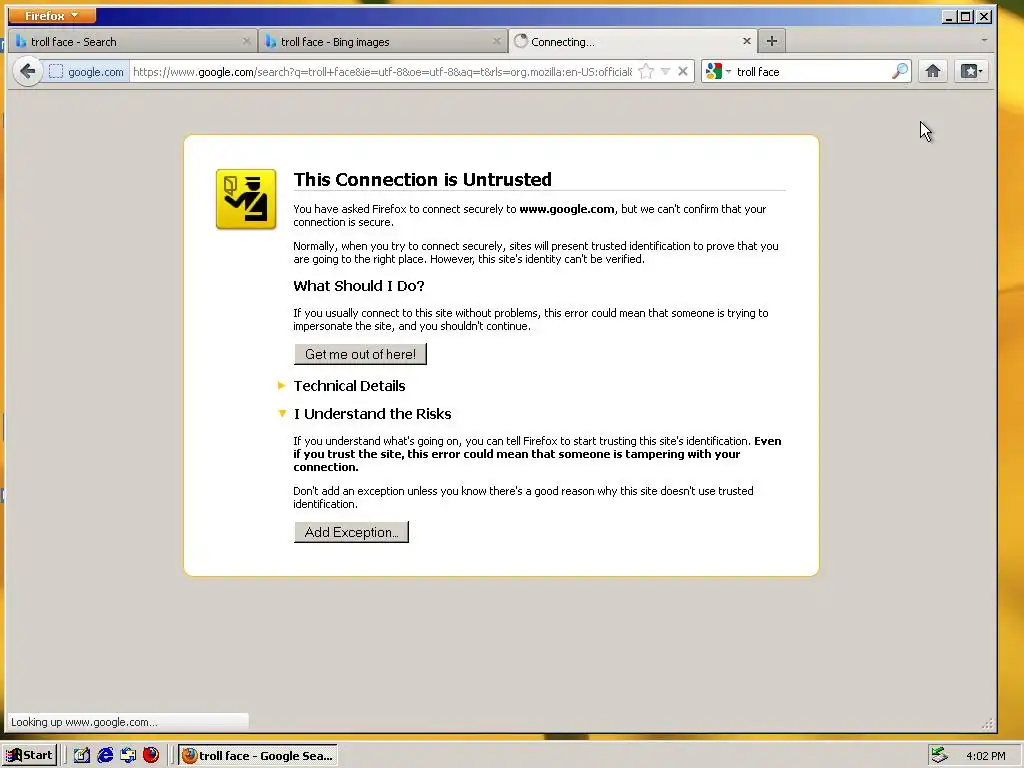Switch to the 'troll face - Search' tab
The image size is (1024, 768).
tap(132, 42)
